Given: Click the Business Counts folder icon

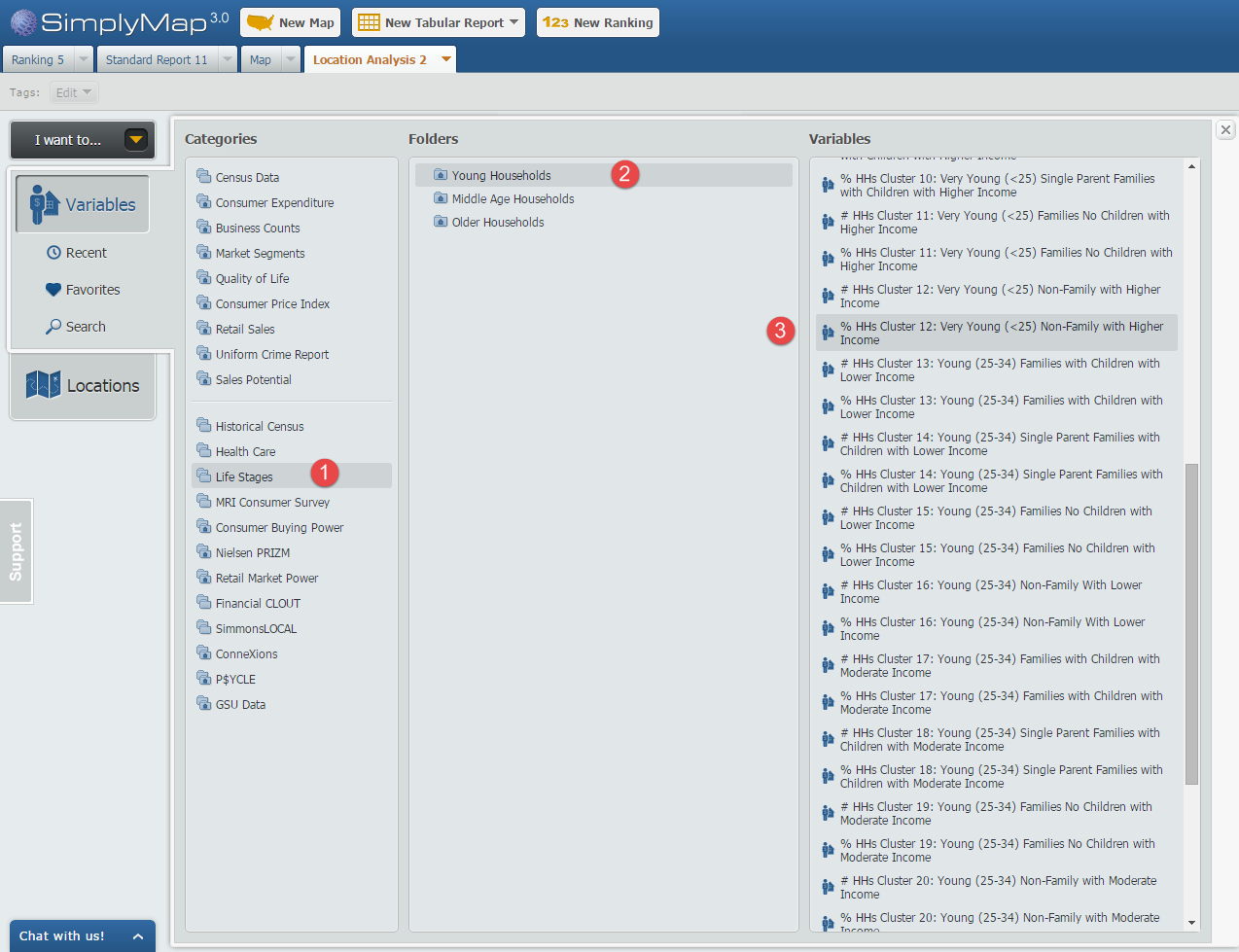Looking at the screenshot, I should pos(203,227).
